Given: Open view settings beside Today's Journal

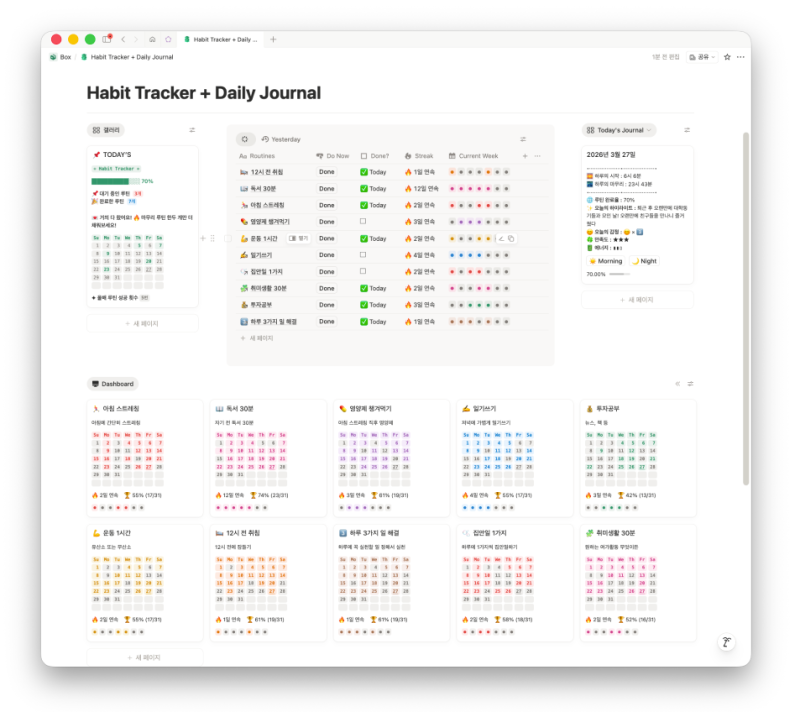Looking at the screenshot, I should coord(687,130).
